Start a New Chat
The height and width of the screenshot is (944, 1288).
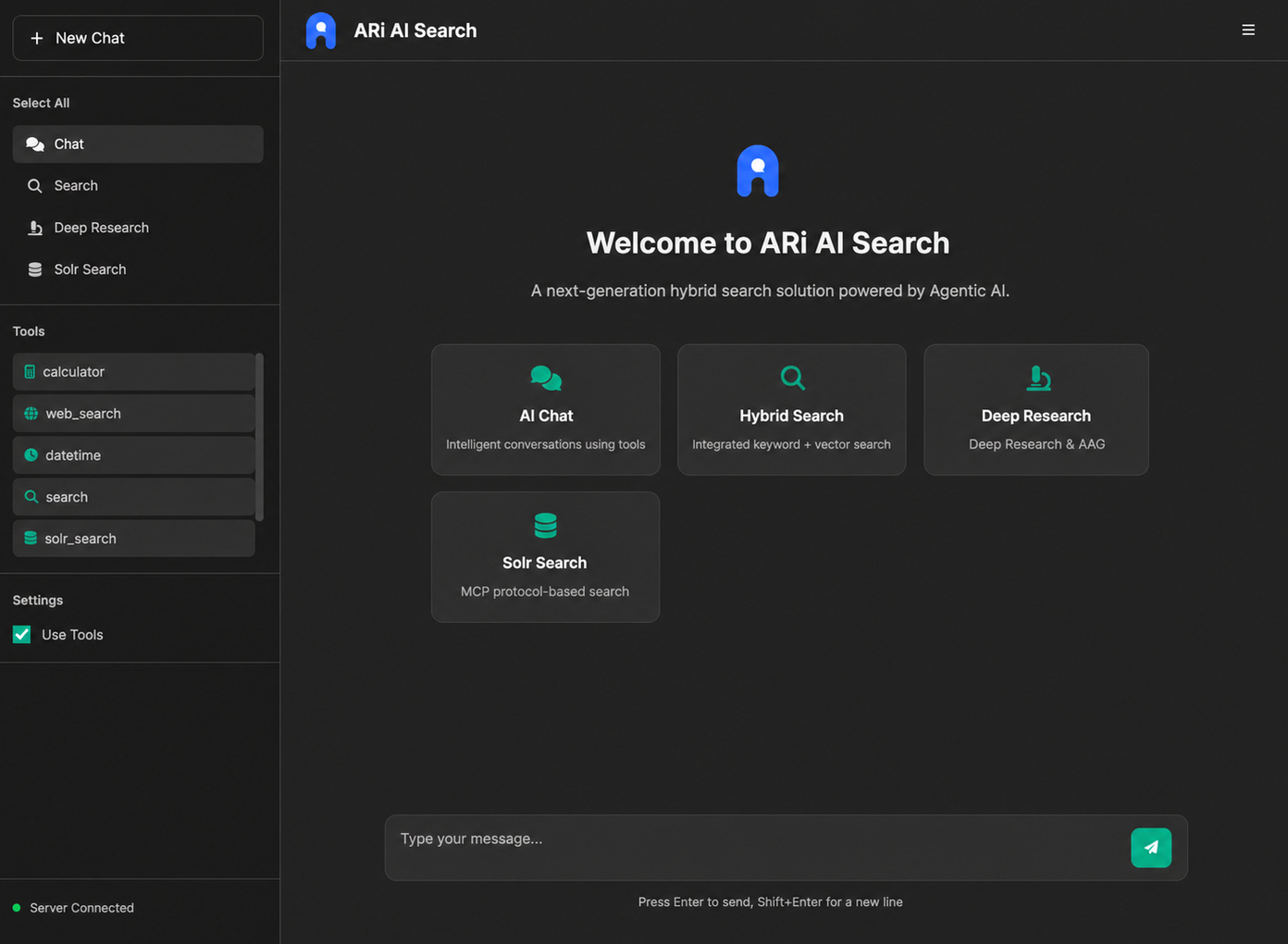(x=138, y=38)
